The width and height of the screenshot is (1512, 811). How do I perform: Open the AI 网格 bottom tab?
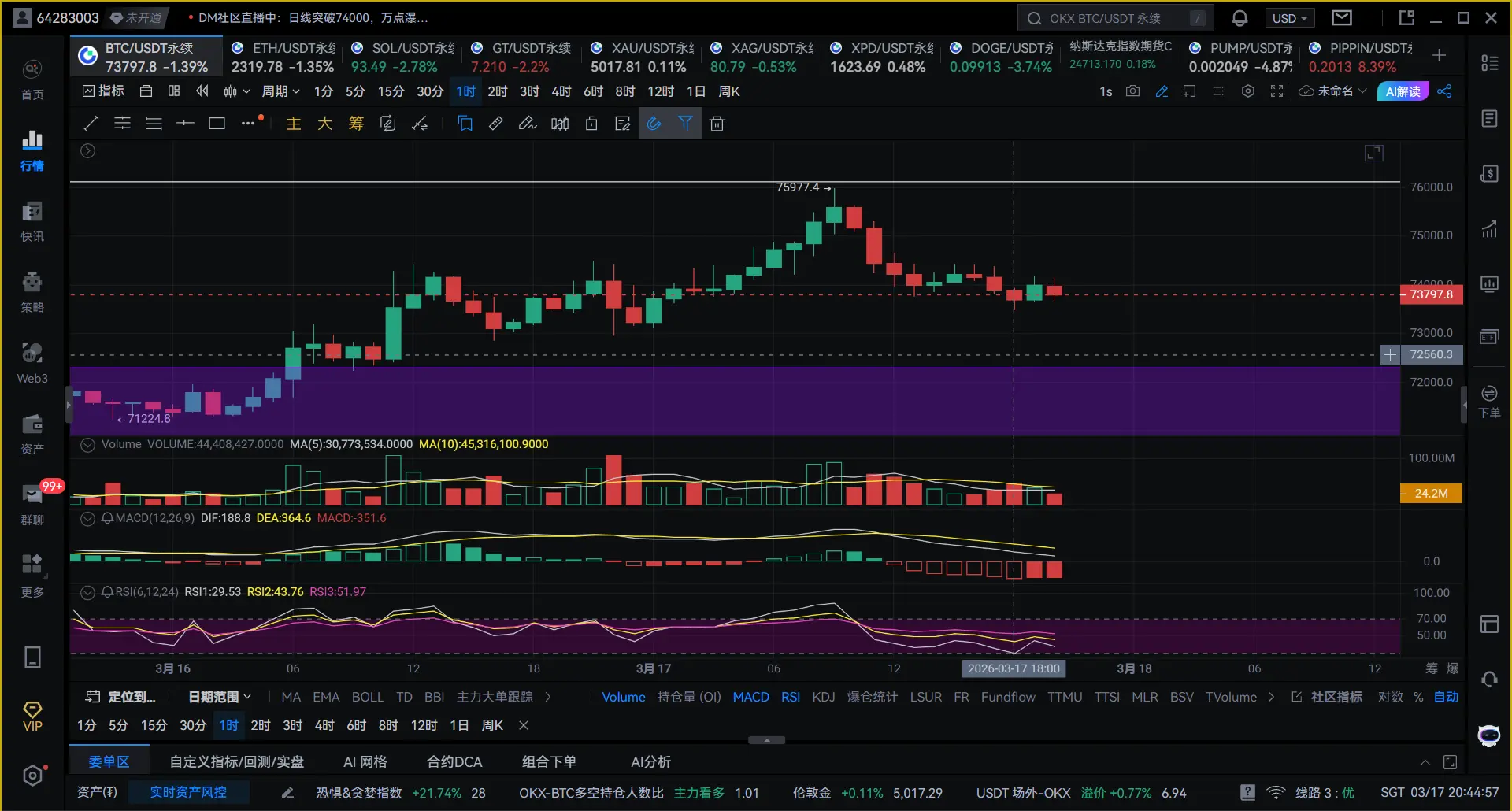pos(365,761)
